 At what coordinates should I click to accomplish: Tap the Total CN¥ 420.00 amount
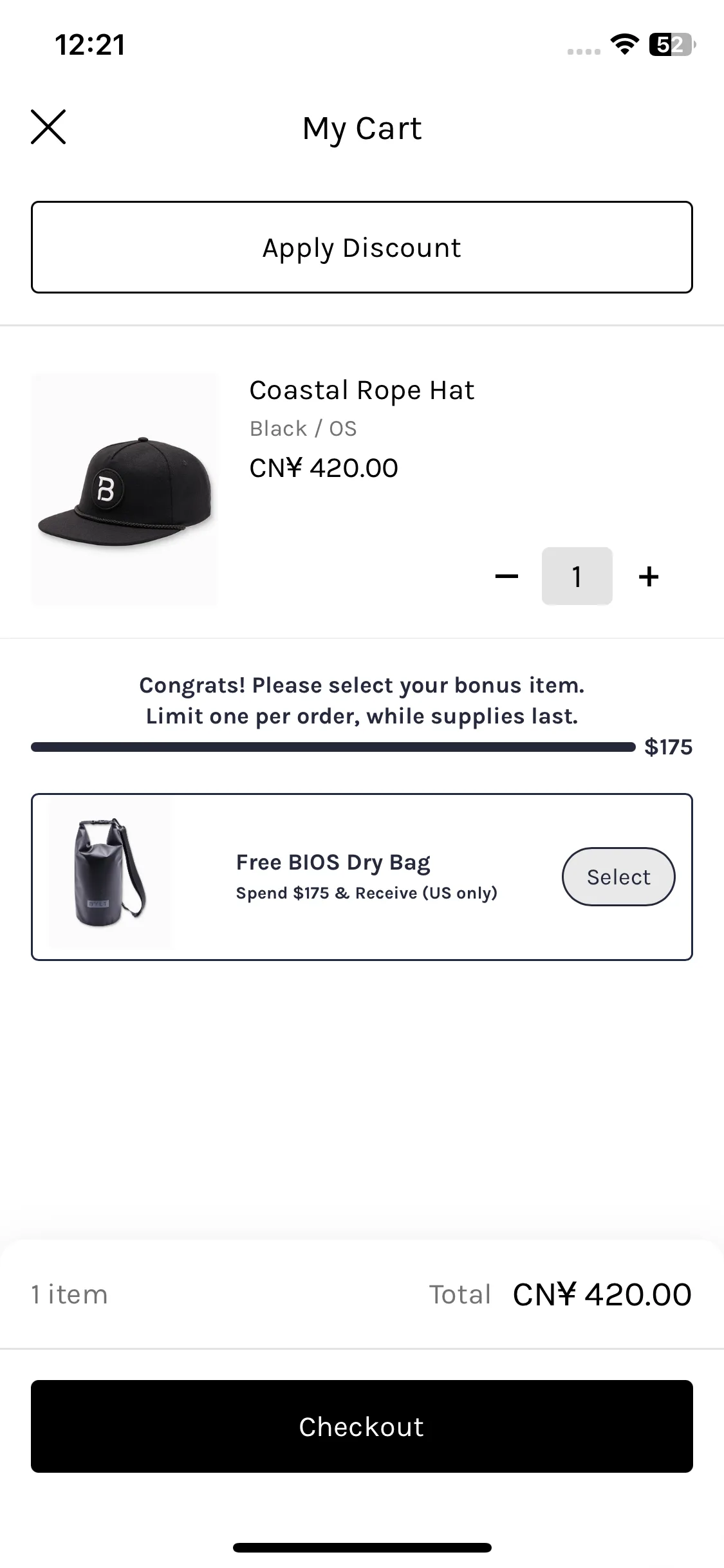[602, 1294]
